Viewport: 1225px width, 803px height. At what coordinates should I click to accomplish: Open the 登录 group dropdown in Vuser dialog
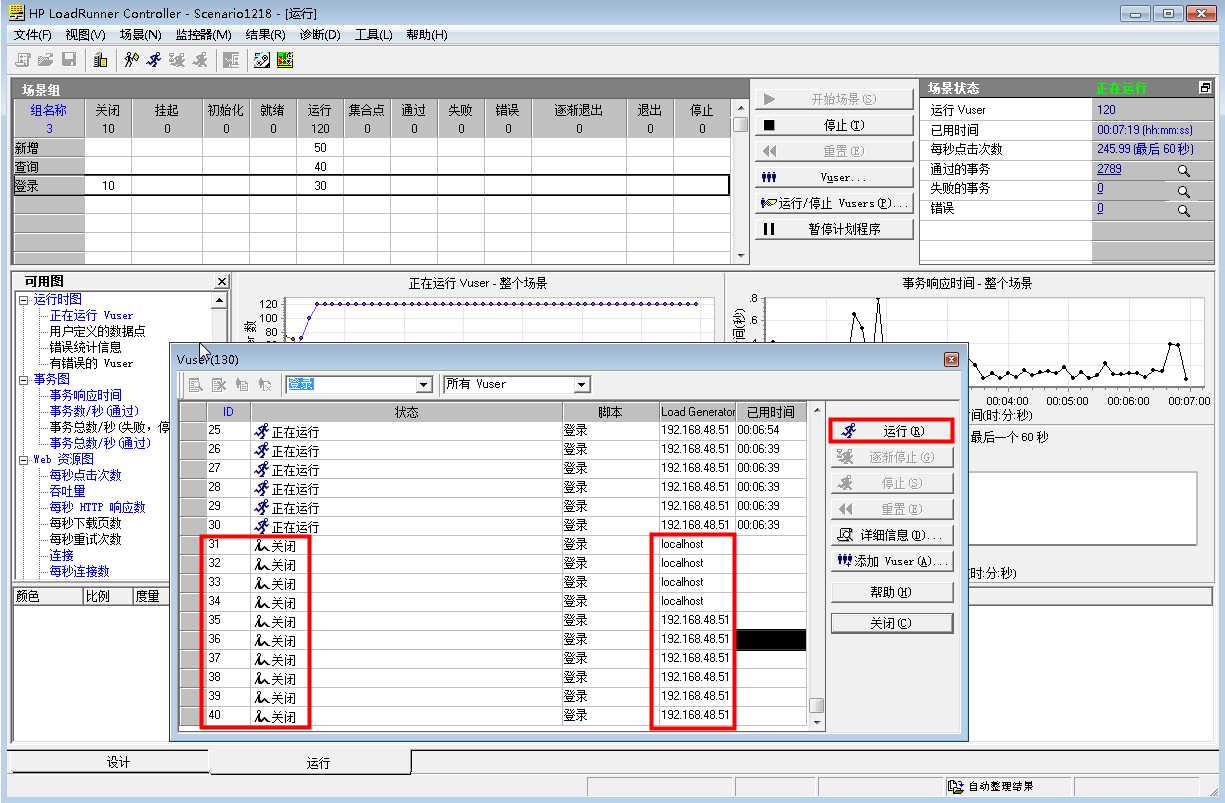424,385
